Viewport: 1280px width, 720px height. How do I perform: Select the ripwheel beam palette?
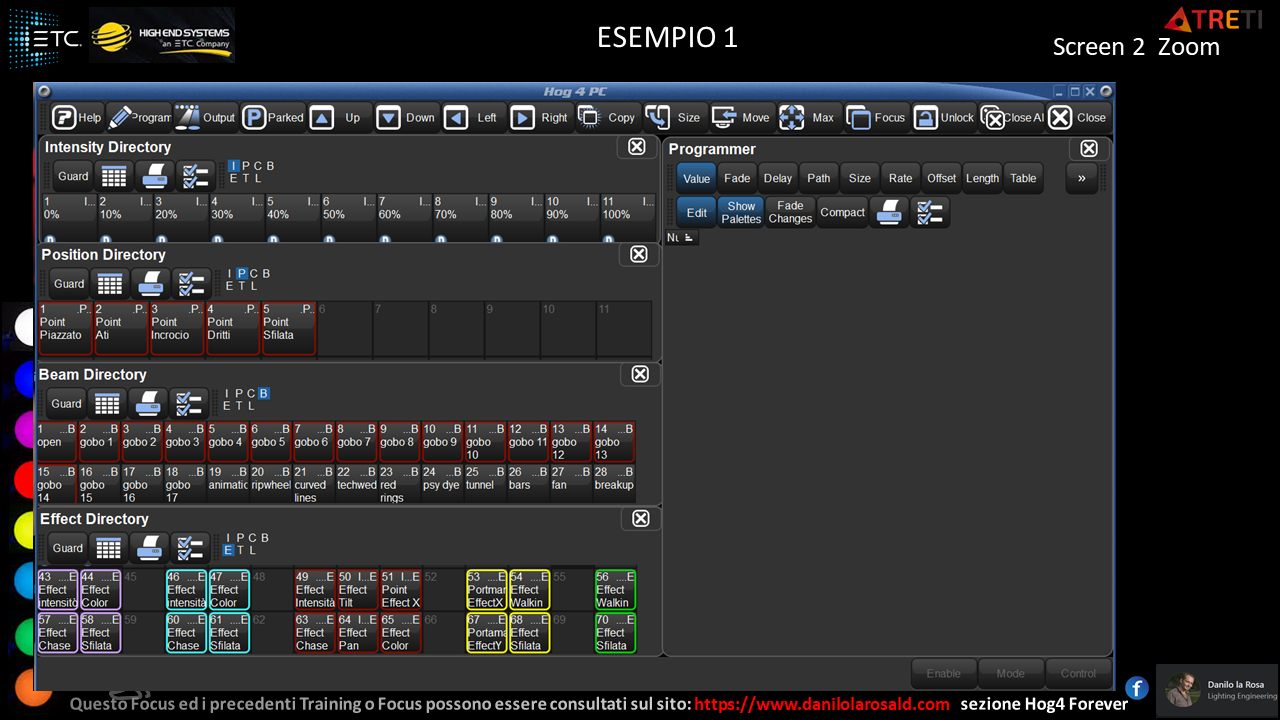click(x=269, y=484)
